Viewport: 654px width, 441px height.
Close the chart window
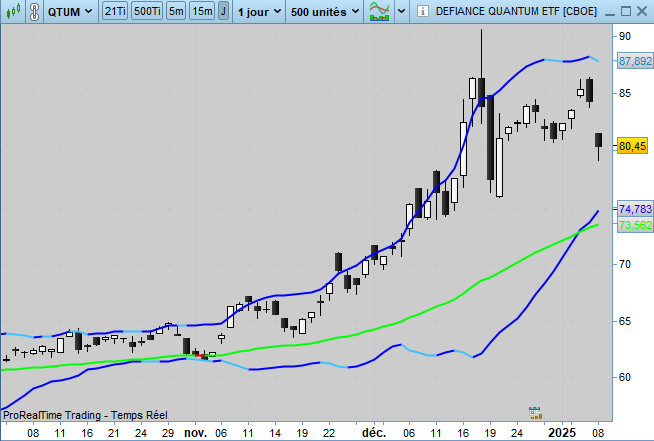(642, 11)
